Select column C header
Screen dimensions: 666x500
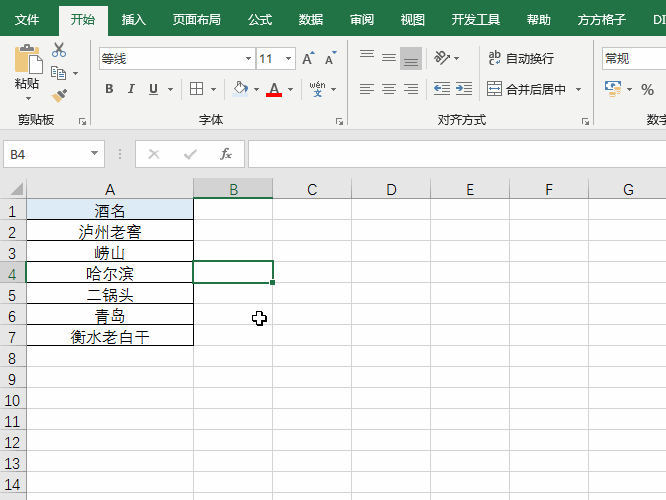[x=312, y=189]
